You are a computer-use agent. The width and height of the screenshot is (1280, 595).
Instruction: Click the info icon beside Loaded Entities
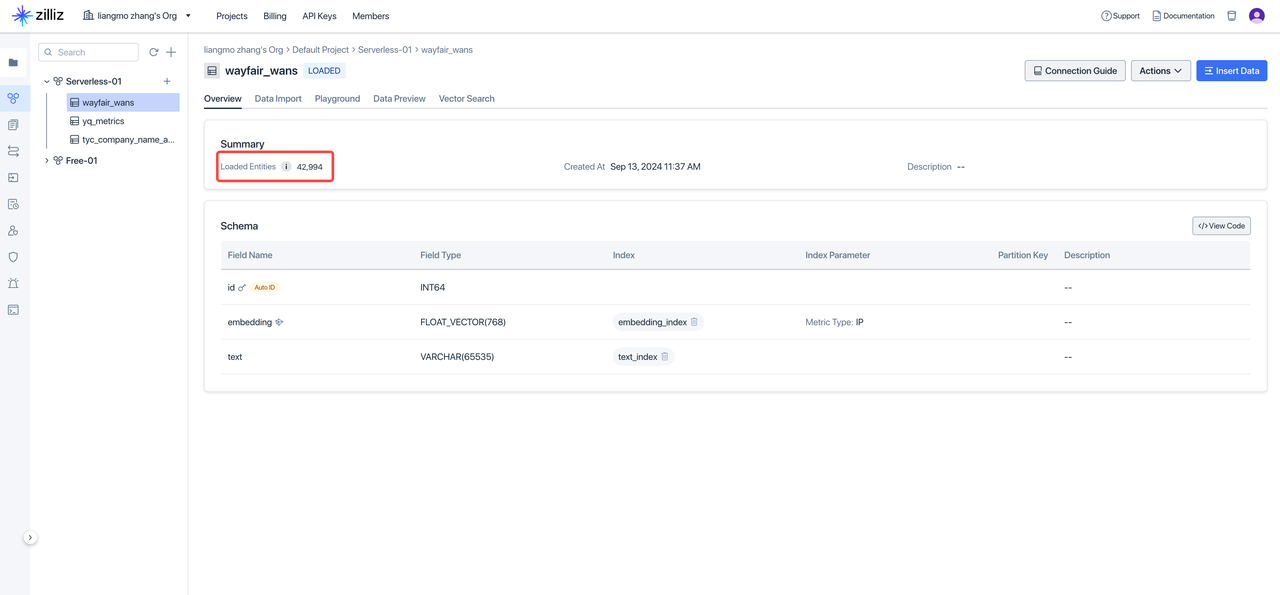tap(286, 167)
